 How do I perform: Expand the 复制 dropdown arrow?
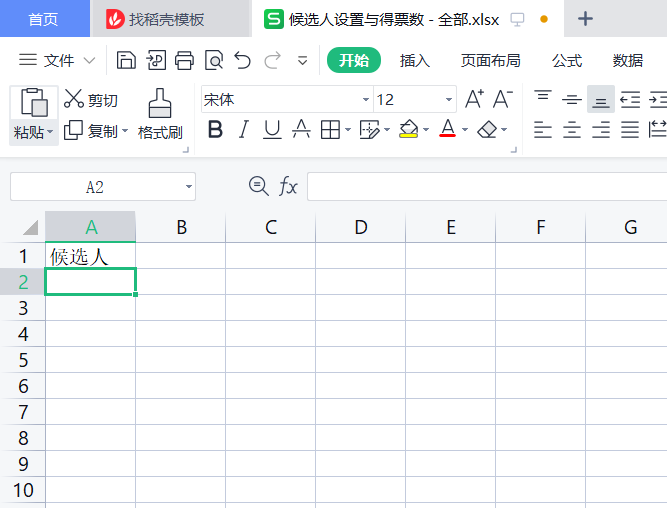tap(125, 131)
